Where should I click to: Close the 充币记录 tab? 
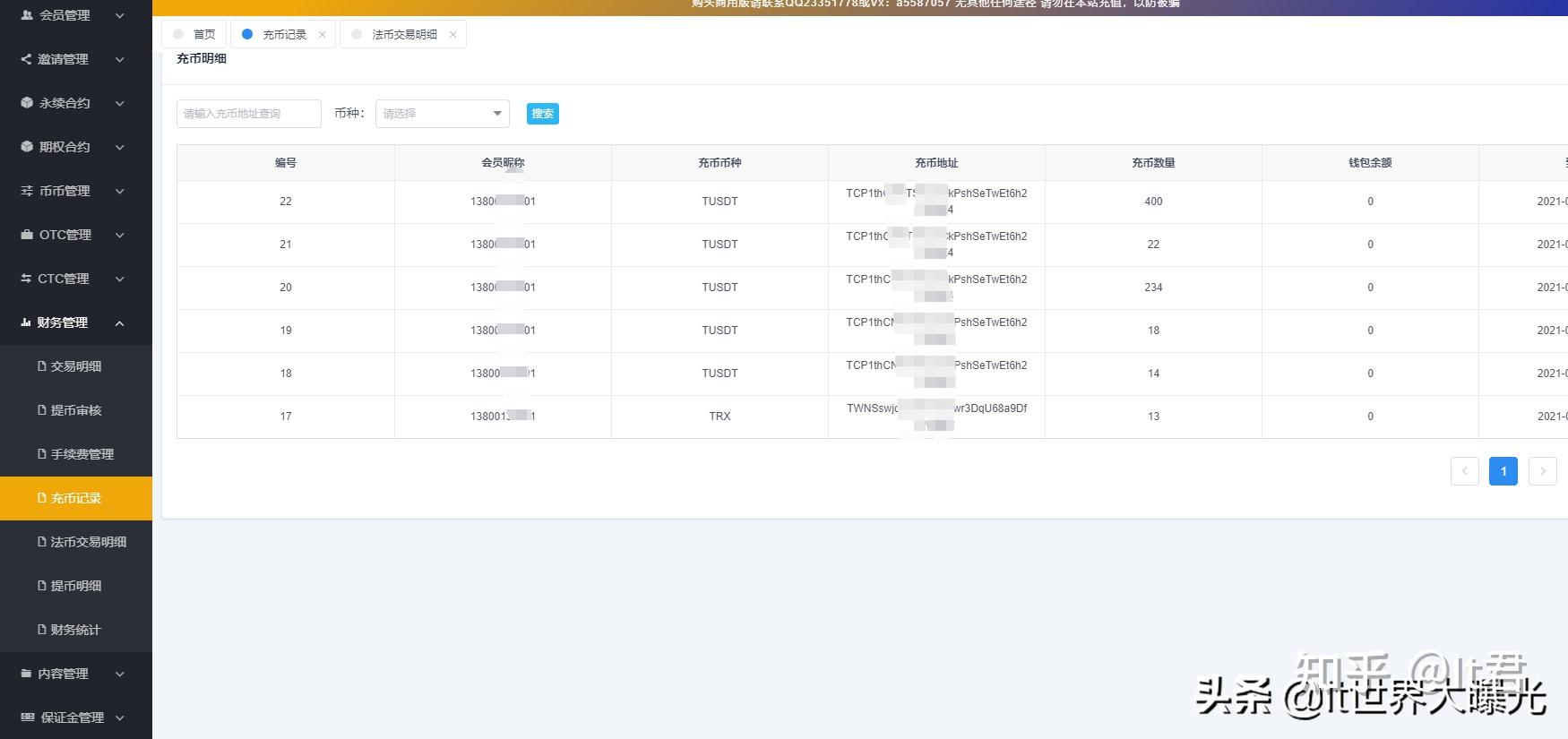tap(323, 35)
